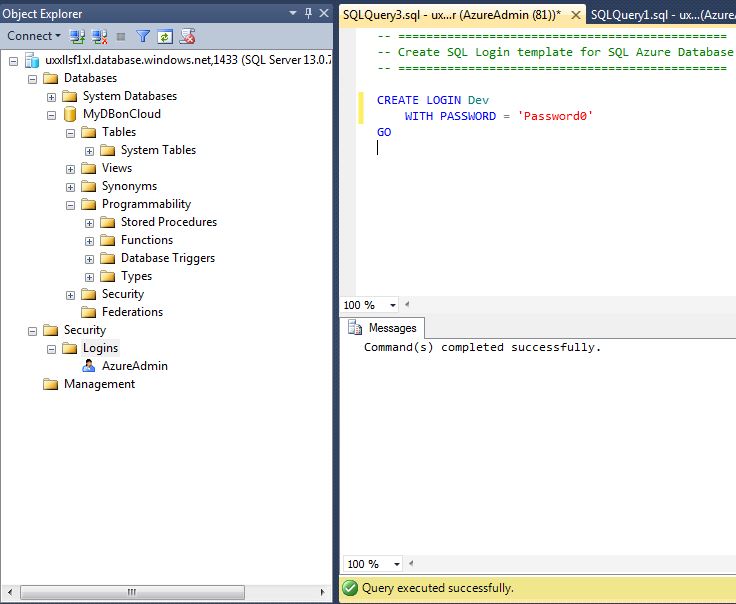Expand the Functions folder
The image size is (736, 604).
coord(89,241)
